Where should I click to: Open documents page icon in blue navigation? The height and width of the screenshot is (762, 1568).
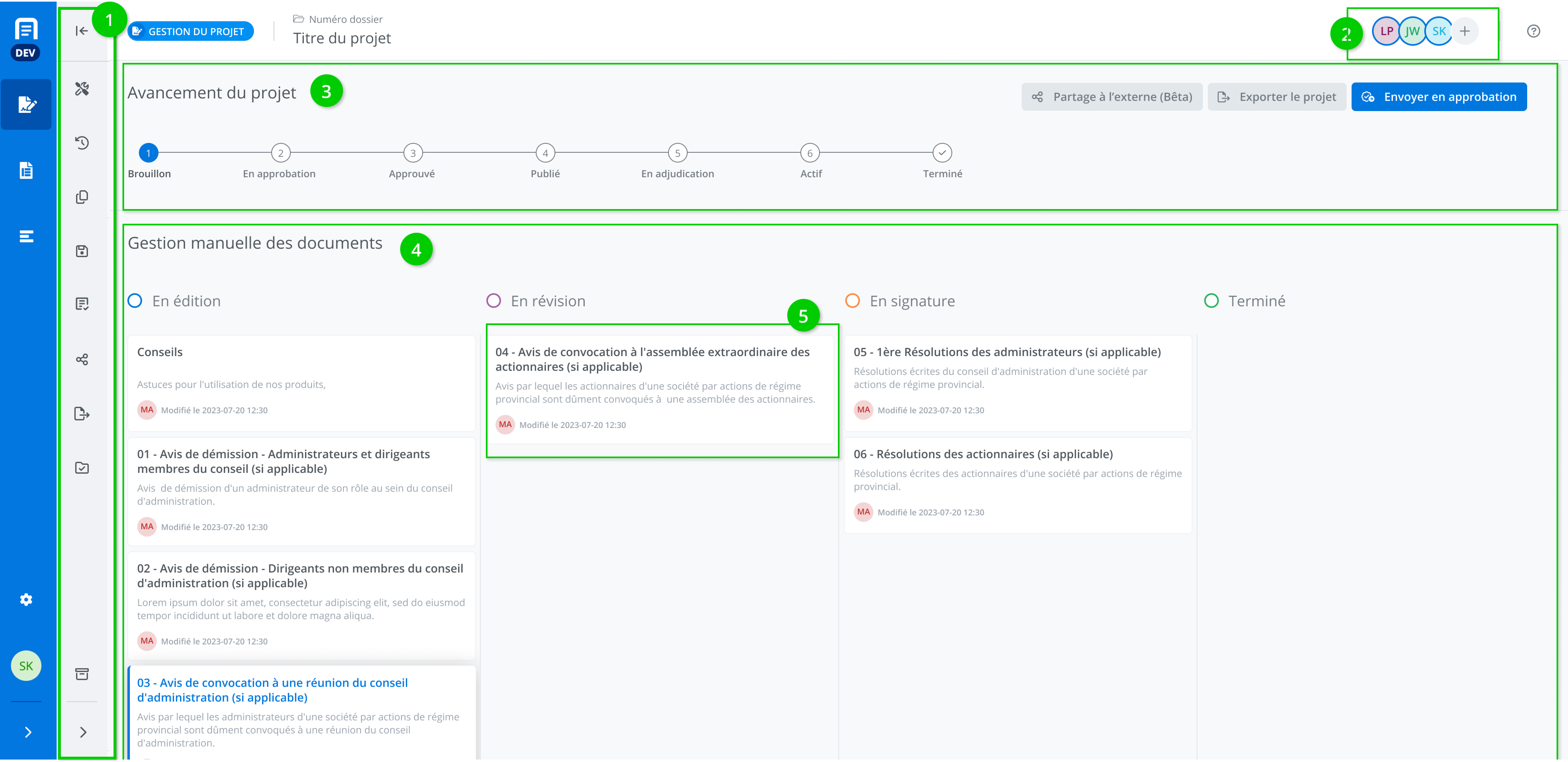(26, 170)
